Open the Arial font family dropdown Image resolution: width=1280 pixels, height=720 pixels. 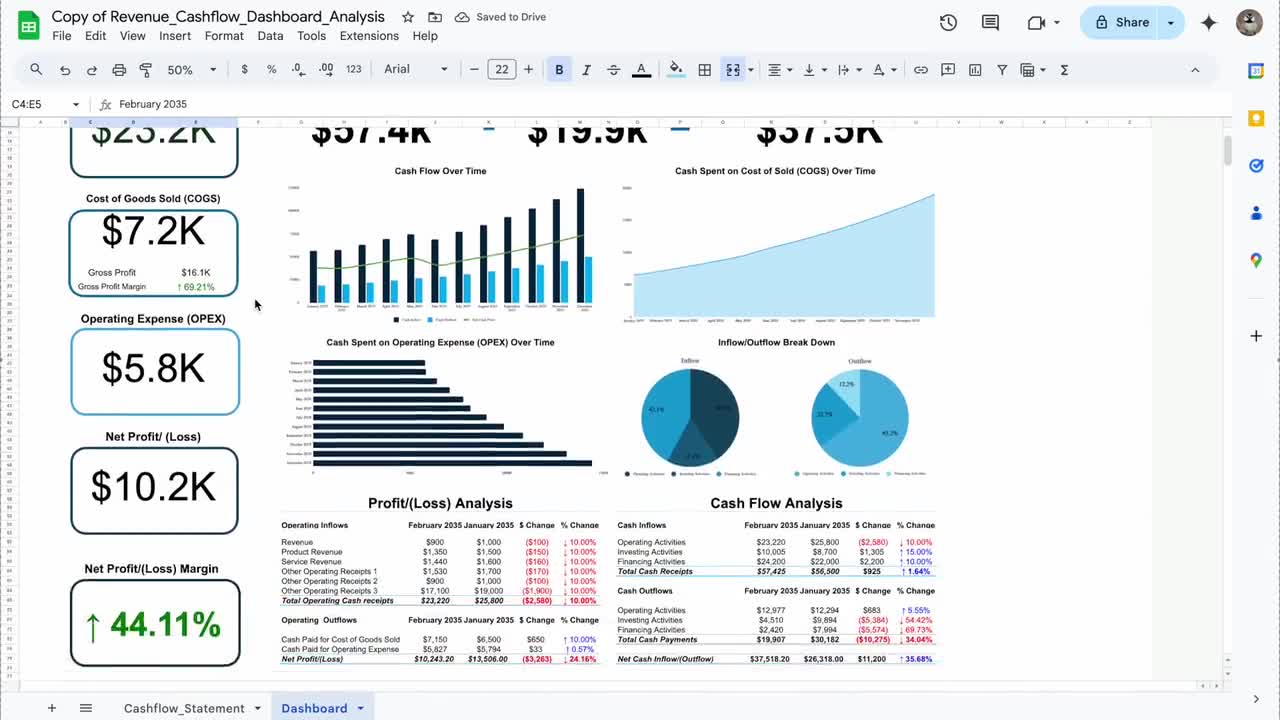pos(417,70)
